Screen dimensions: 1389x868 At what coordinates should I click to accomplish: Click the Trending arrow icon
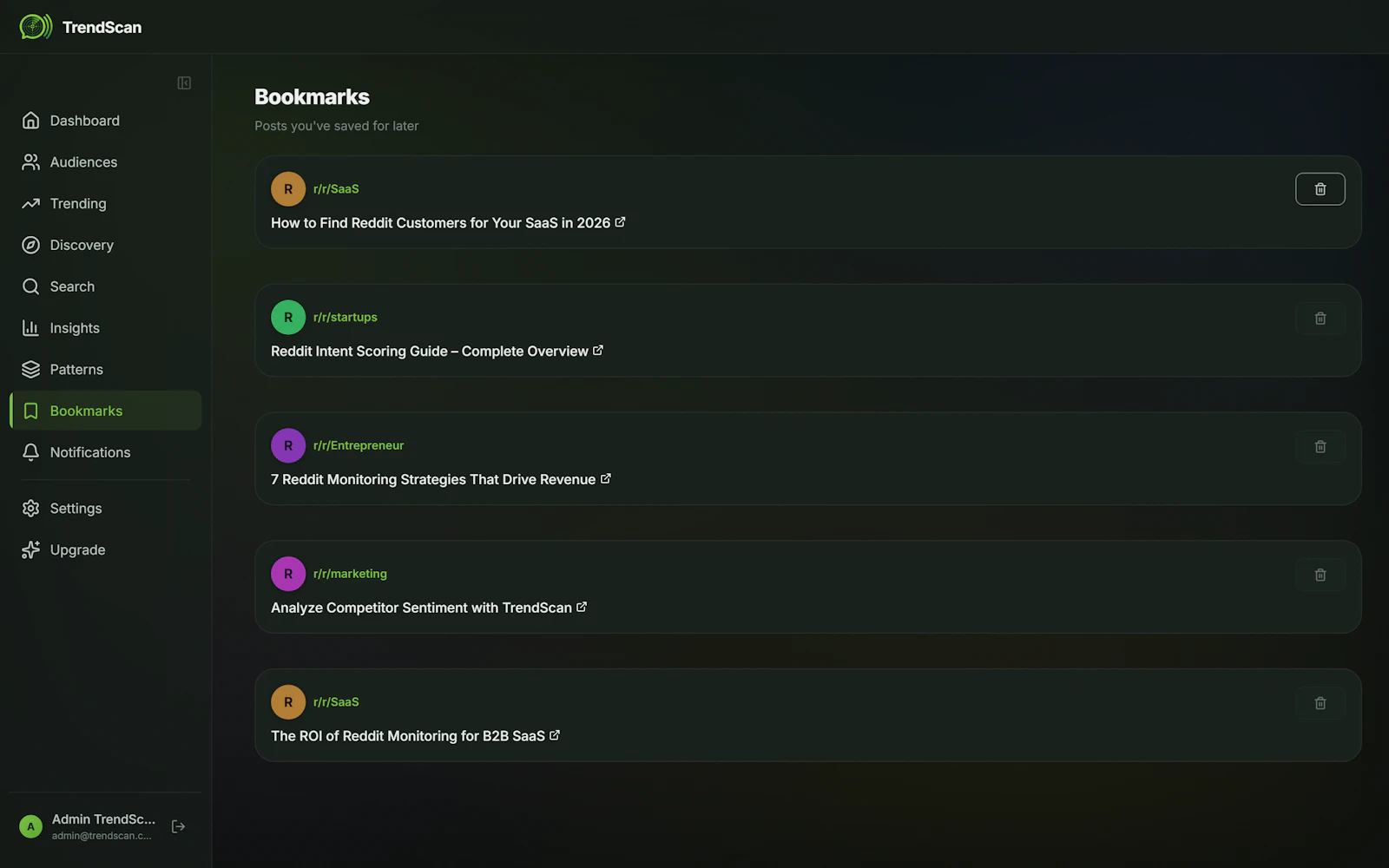[x=31, y=204]
